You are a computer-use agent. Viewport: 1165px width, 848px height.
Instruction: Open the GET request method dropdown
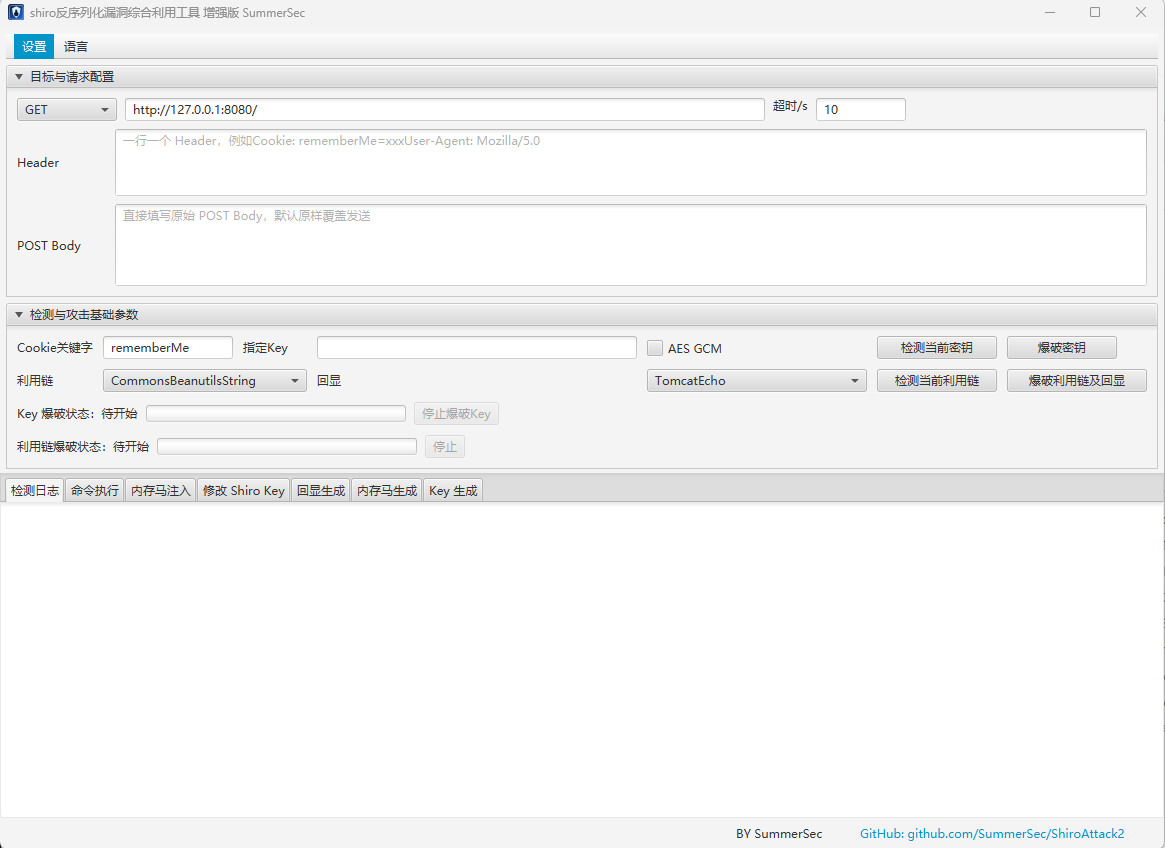tap(67, 110)
